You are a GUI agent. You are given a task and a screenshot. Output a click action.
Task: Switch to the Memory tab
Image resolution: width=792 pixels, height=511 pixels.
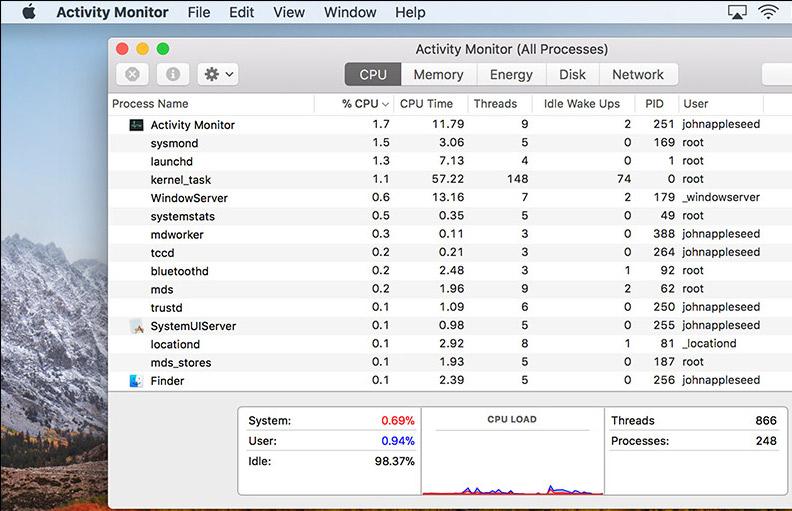click(x=438, y=75)
